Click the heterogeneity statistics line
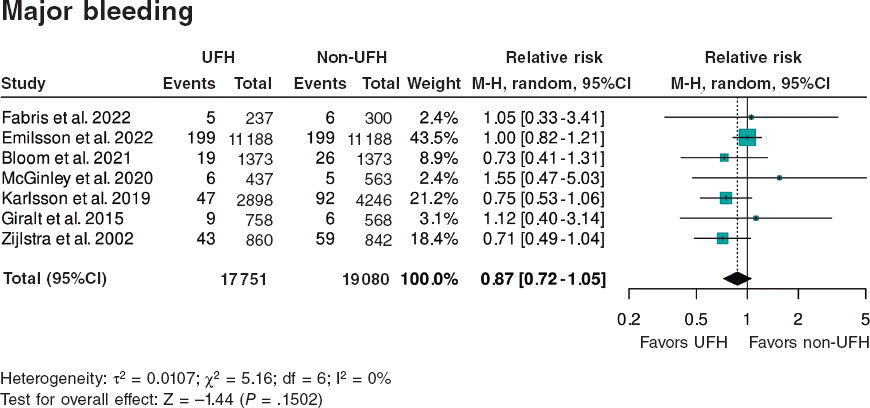The height and width of the screenshot is (408, 870). pos(196,379)
